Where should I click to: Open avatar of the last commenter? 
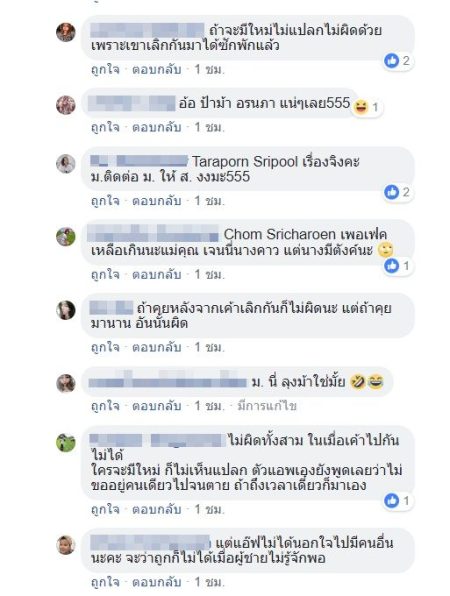pyautogui.click(x=66, y=545)
